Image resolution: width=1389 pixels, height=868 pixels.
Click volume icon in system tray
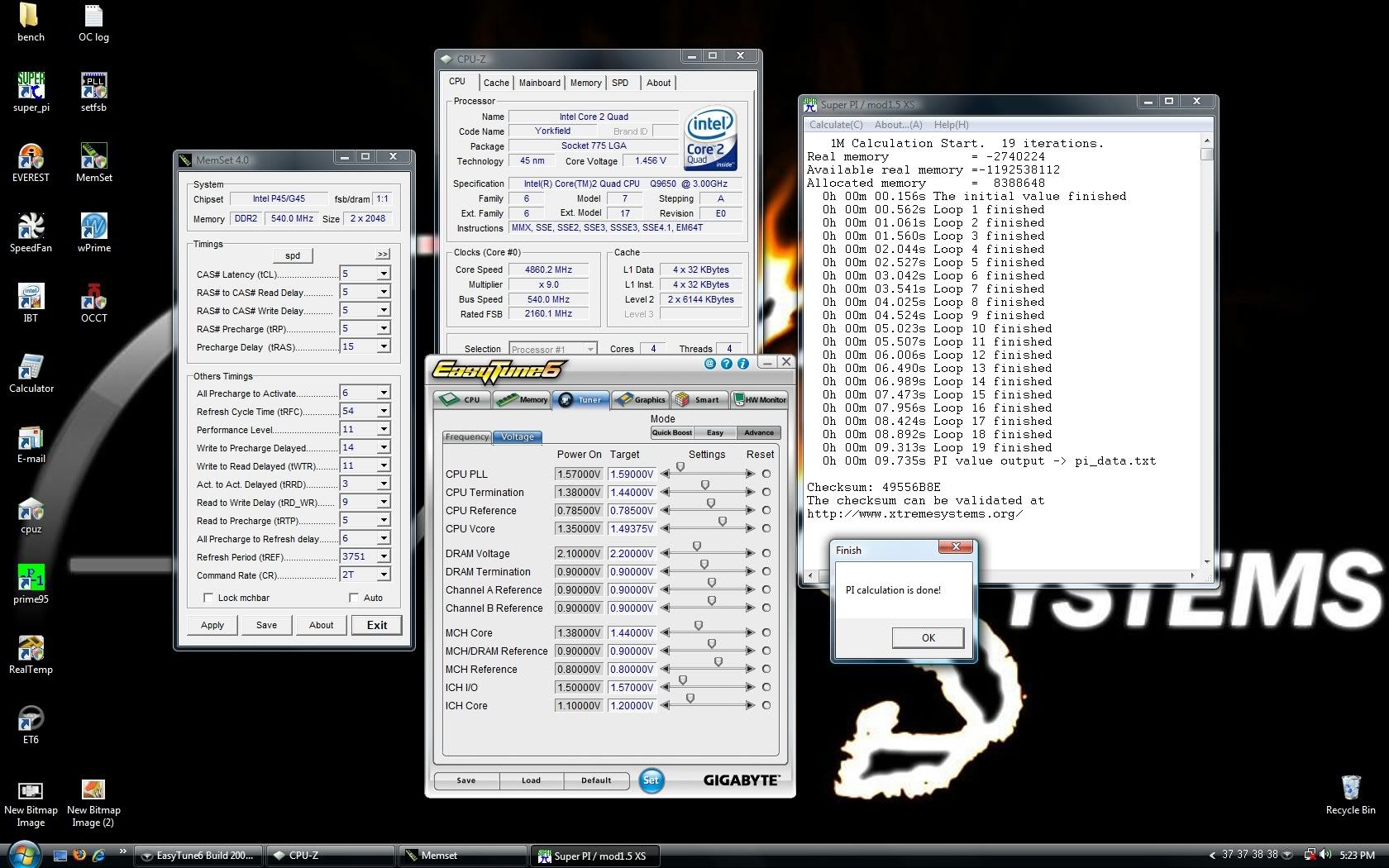(x=1326, y=855)
